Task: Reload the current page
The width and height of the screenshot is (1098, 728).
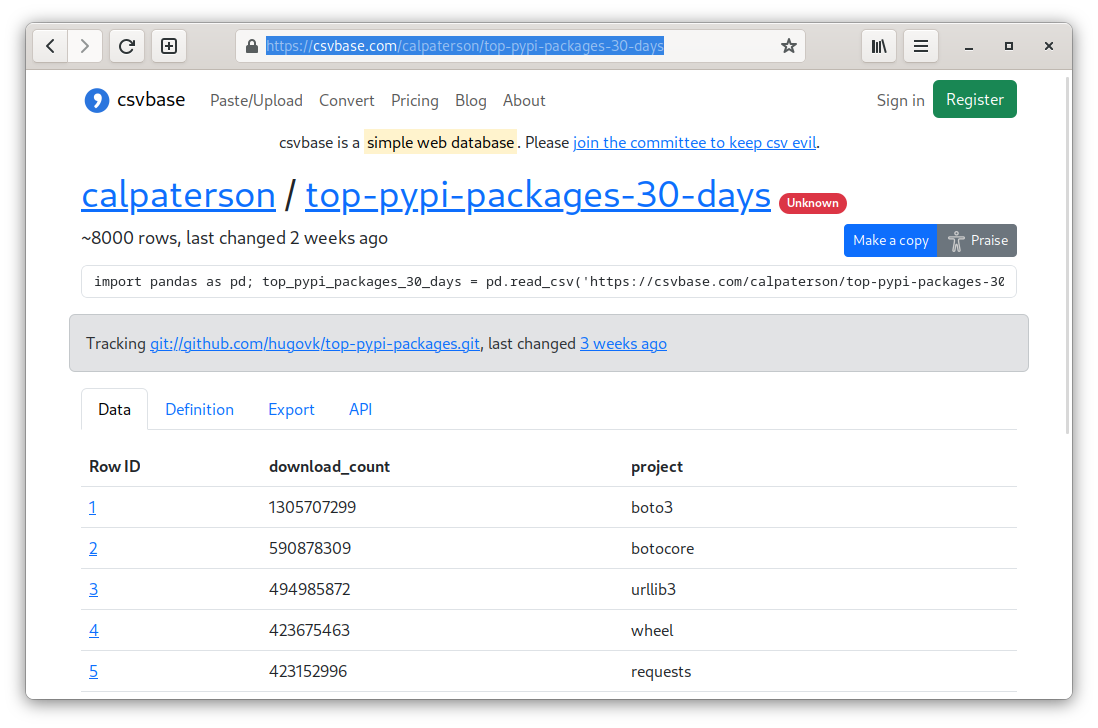Action: point(126,46)
